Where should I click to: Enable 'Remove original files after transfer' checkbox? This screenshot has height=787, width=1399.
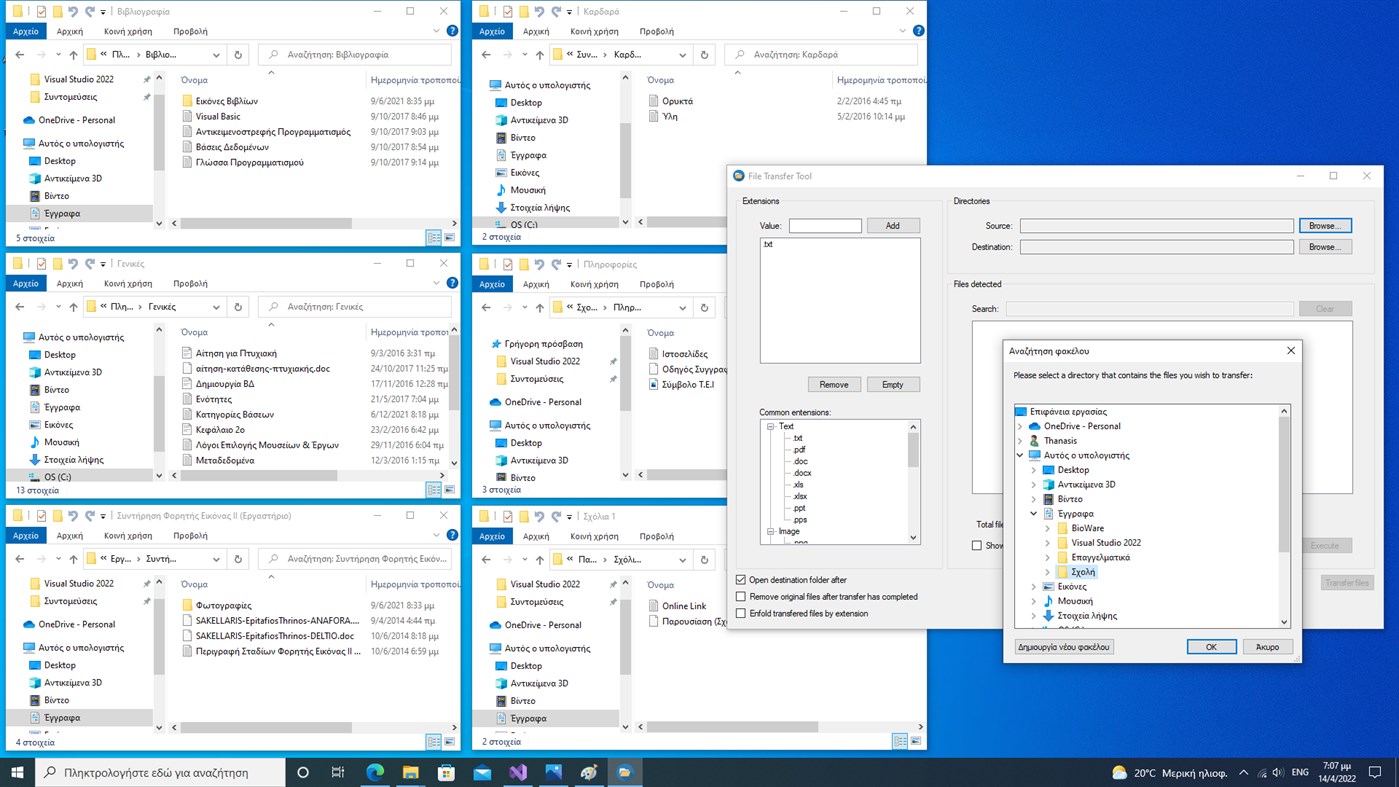click(741, 597)
